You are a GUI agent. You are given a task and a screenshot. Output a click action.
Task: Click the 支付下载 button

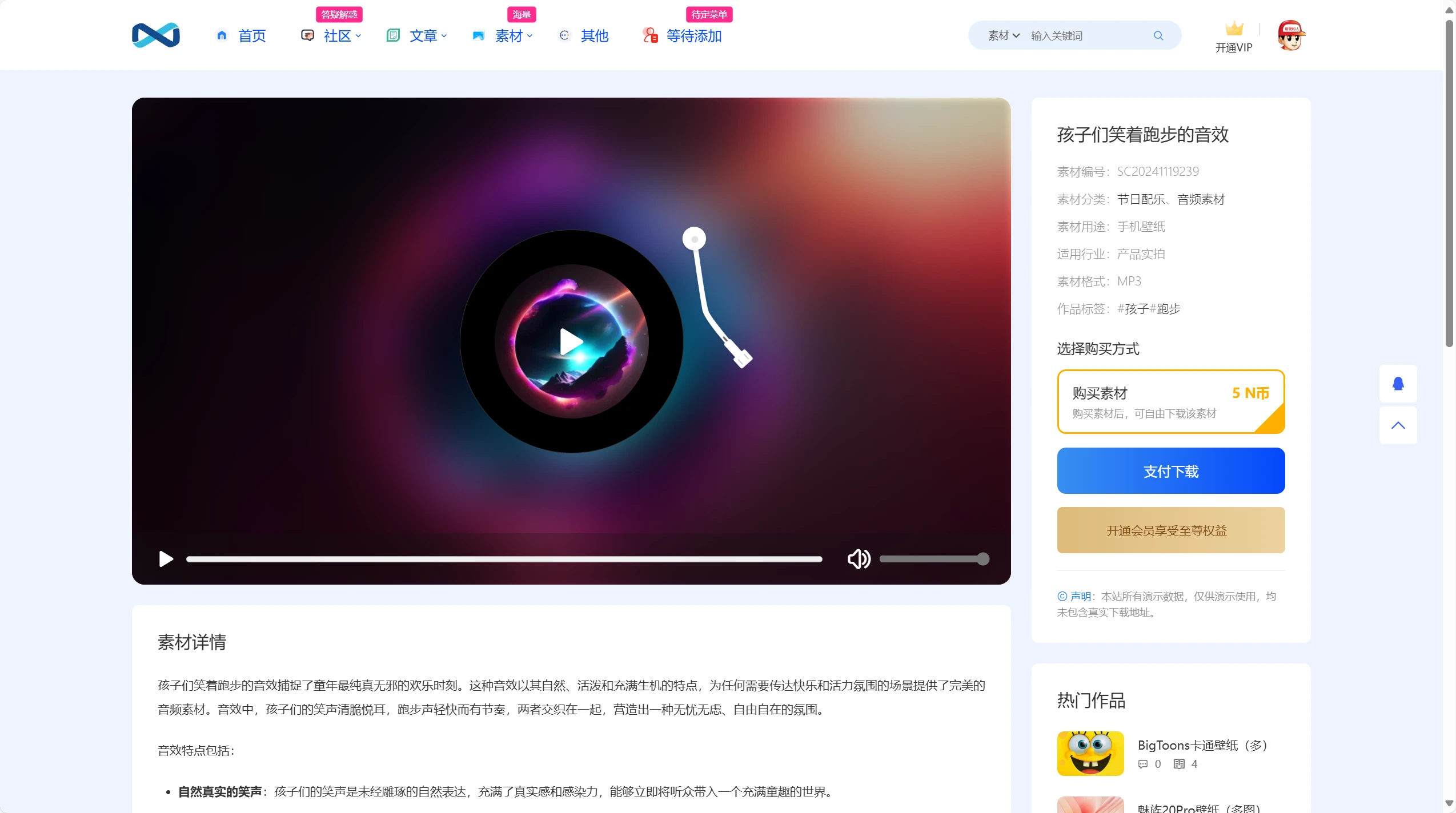pos(1170,471)
